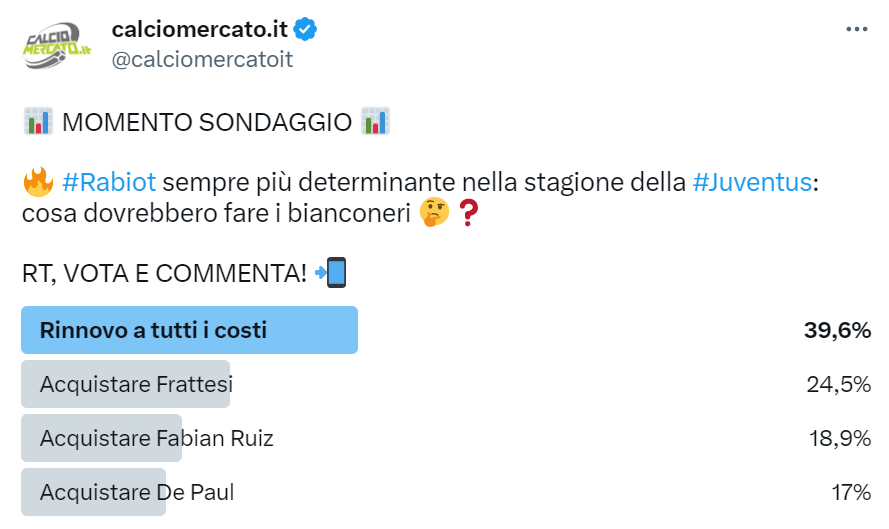Click the red question mark emoji
889x529 pixels.
pyautogui.click(x=466, y=213)
